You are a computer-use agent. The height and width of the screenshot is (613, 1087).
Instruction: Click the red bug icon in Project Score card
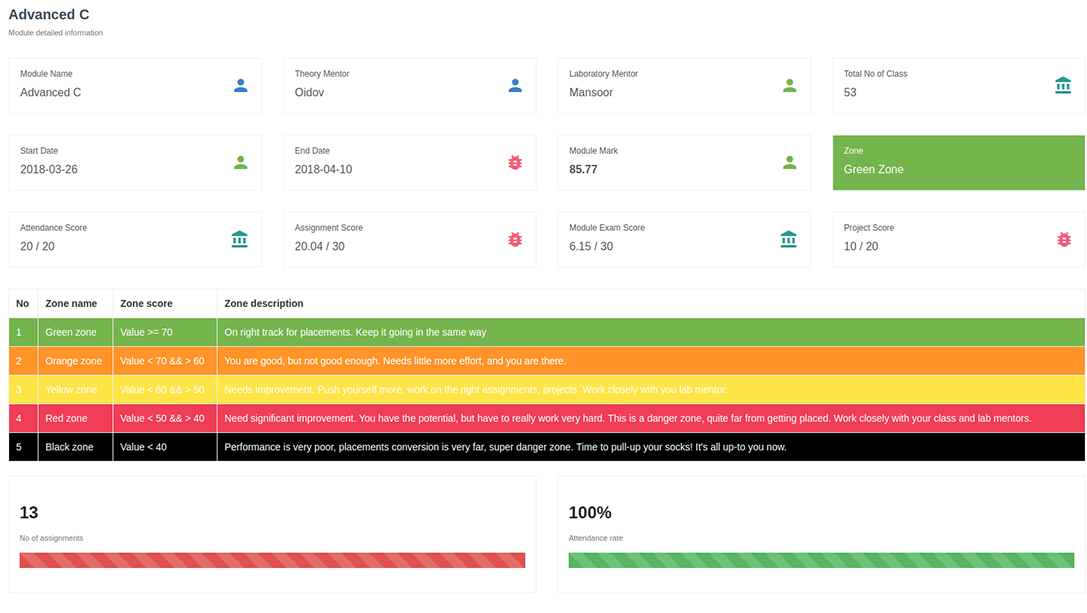tap(1064, 239)
